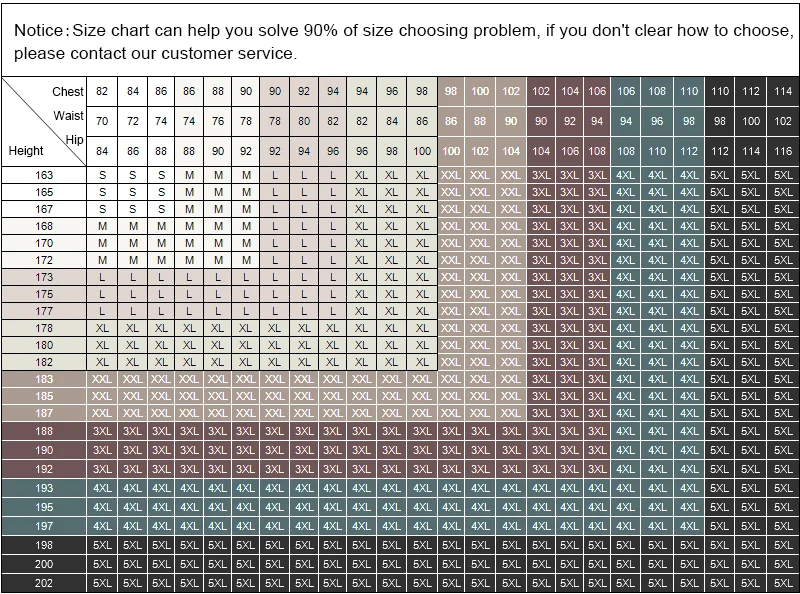800x594 pixels.
Task: Click the Height 177 row header
Action: pos(44,311)
